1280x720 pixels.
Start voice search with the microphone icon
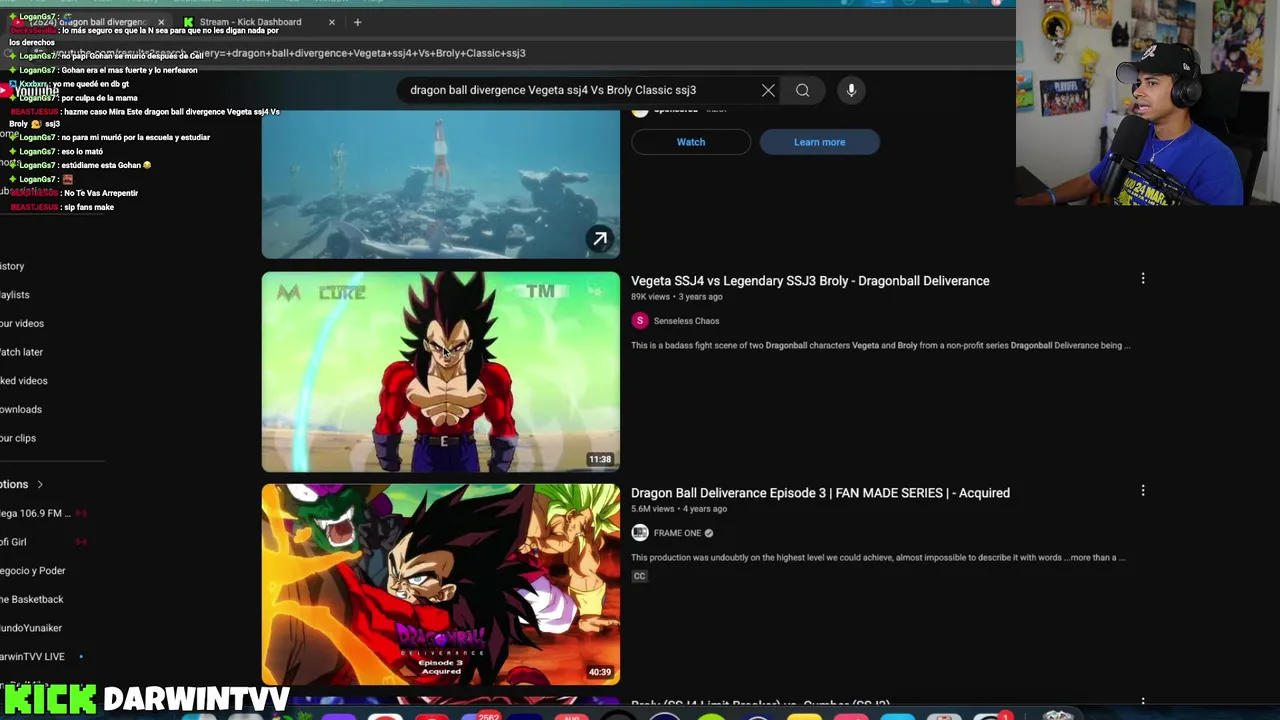851,90
